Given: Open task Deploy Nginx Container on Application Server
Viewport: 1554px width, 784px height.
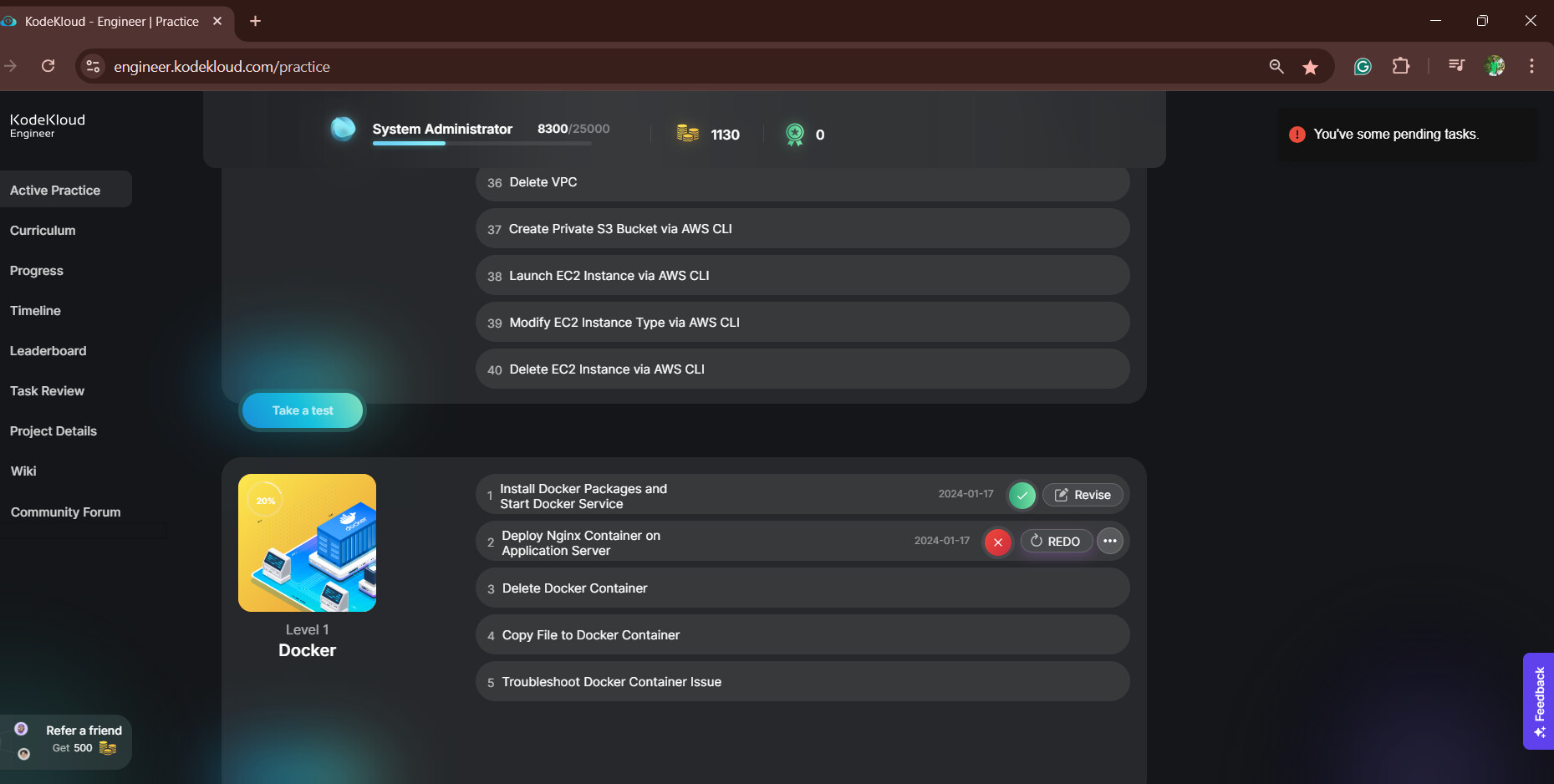Looking at the screenshot, I should 802,542.
